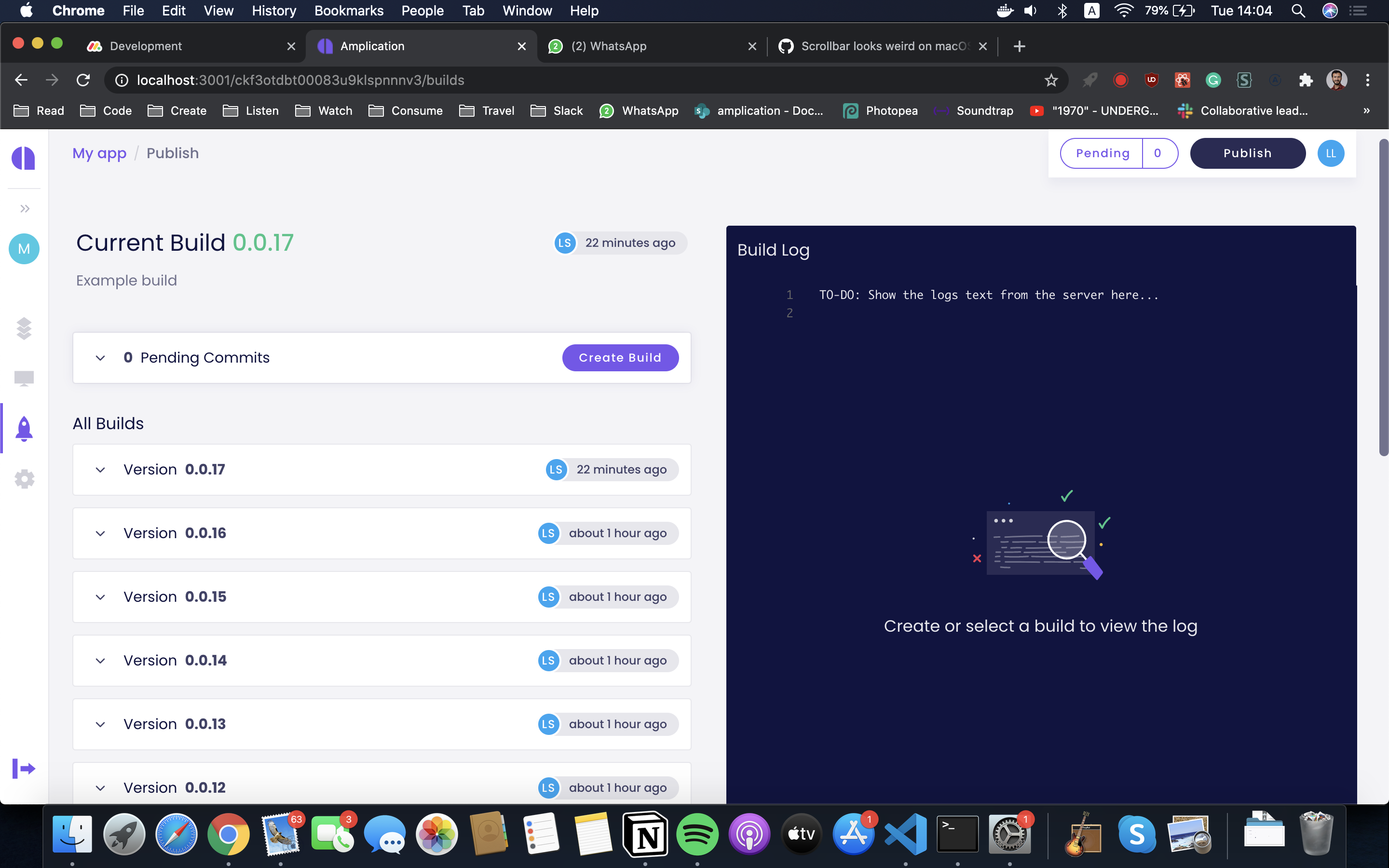Image resolution: width=1389 pixels, height=868 pixels.
Task: Click the sign-out arrow icon in sidebar
Action: 24,768
